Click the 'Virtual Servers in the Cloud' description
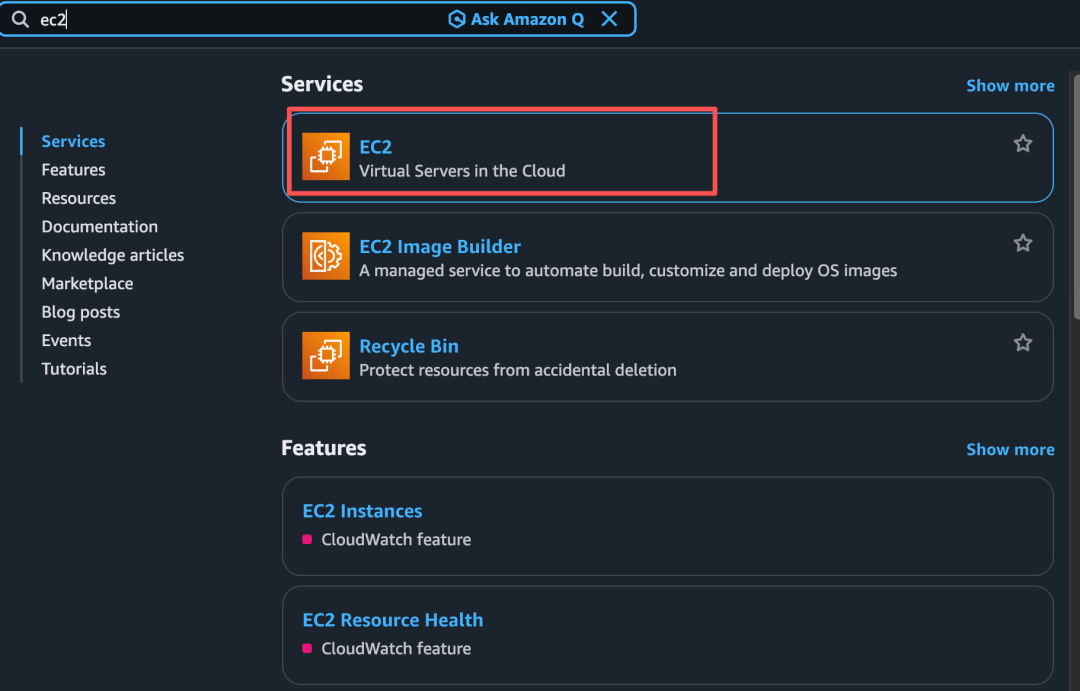This screenshot has height=691, width=1080. click(x=462, y=171)
